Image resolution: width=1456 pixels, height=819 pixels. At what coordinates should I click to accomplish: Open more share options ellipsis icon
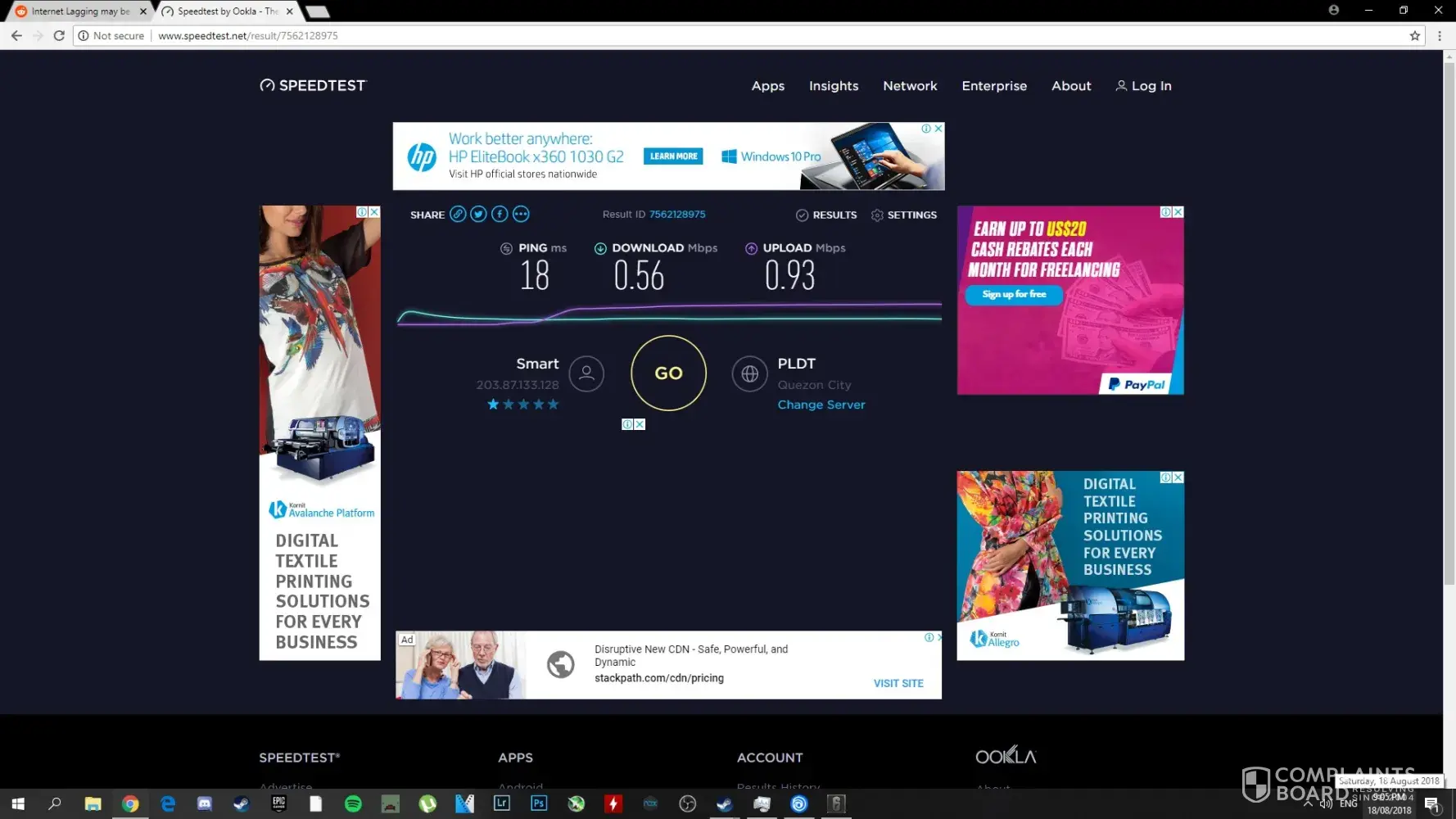pos(521,215)
